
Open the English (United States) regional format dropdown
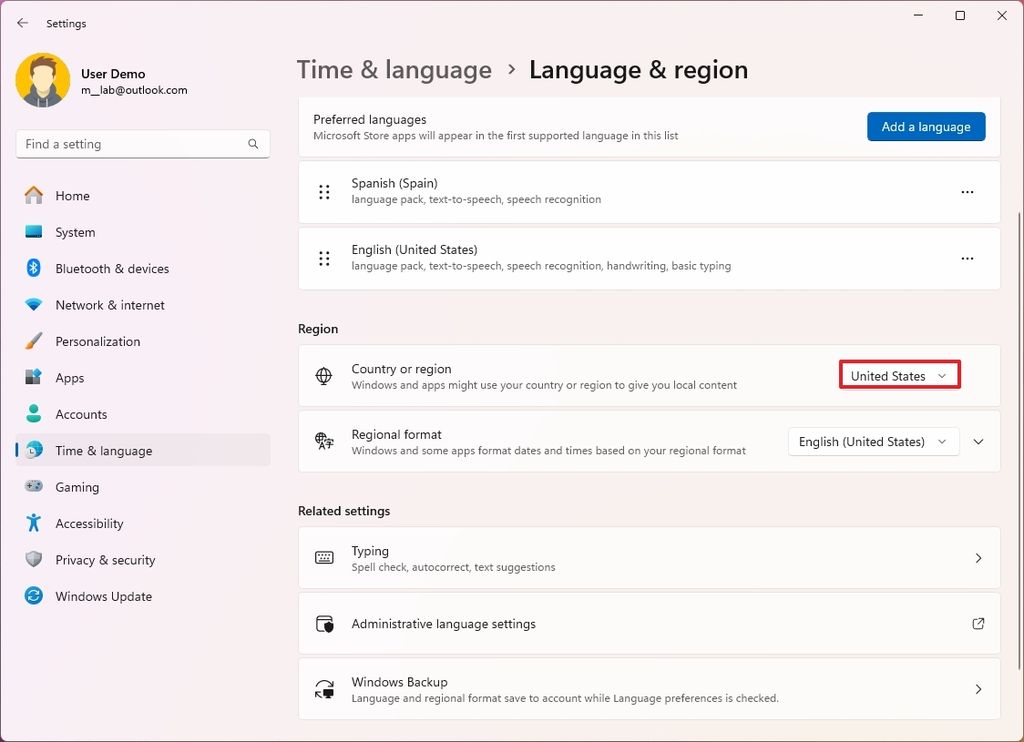pos(872,441)
